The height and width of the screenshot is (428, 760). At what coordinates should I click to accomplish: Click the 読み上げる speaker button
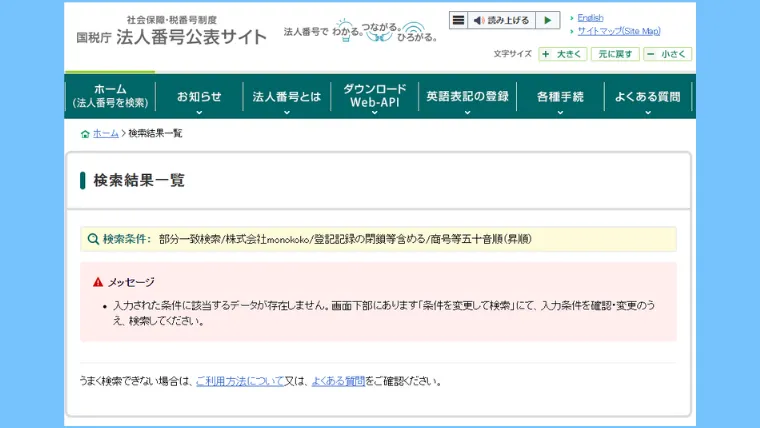tap(501, 20)
